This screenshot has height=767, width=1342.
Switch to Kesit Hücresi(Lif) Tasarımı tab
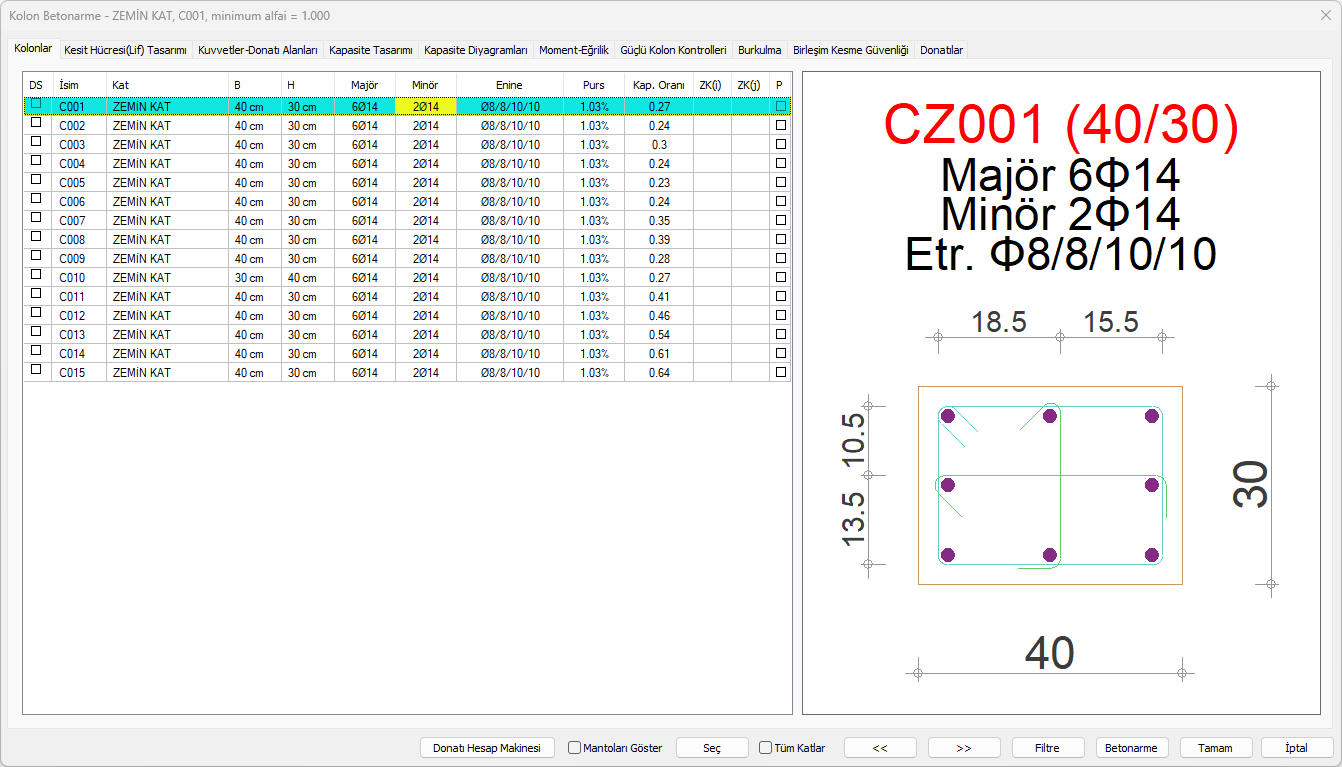[125, 50]
